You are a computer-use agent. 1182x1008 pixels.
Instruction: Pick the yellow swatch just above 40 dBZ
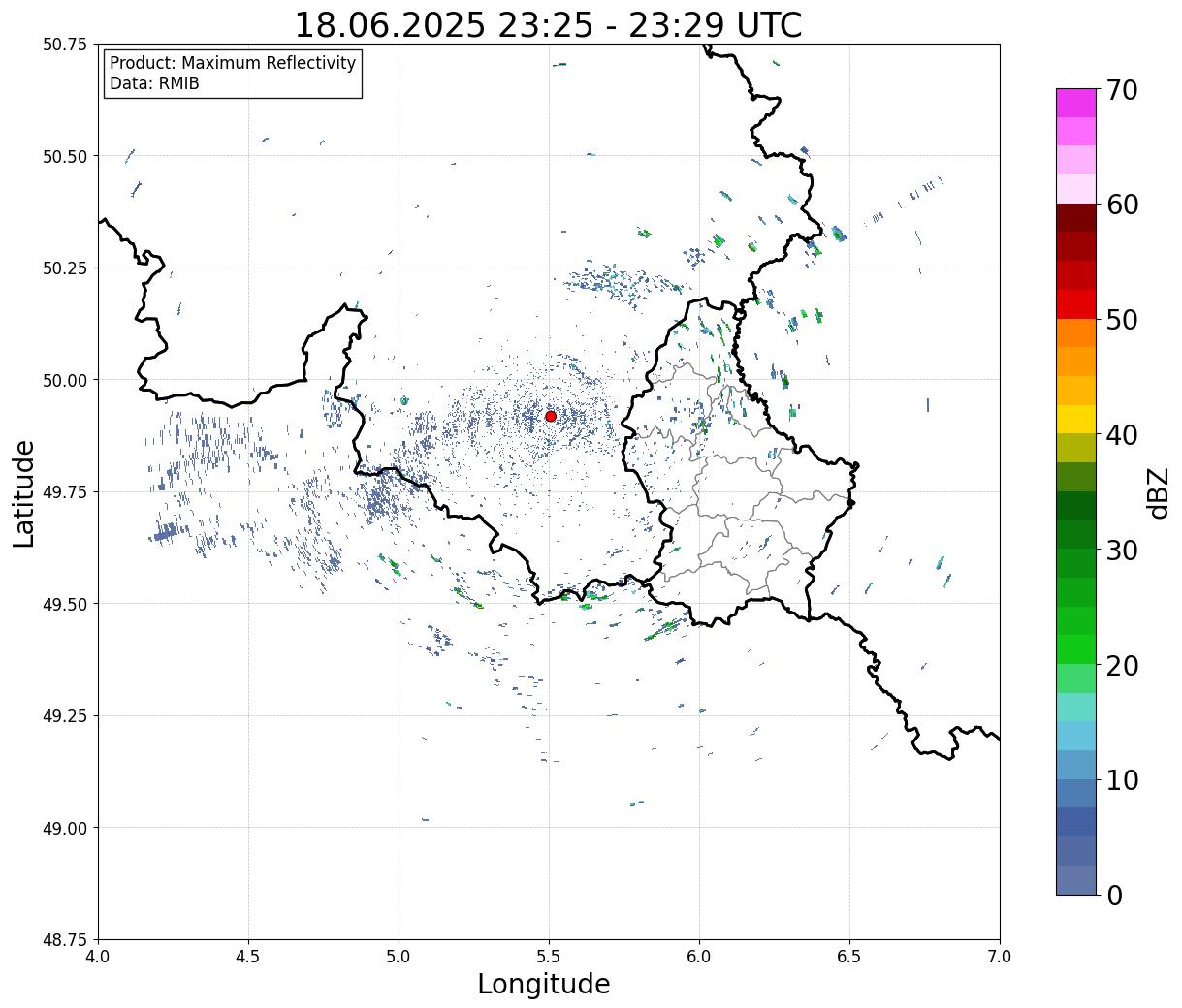point(1076,420)
